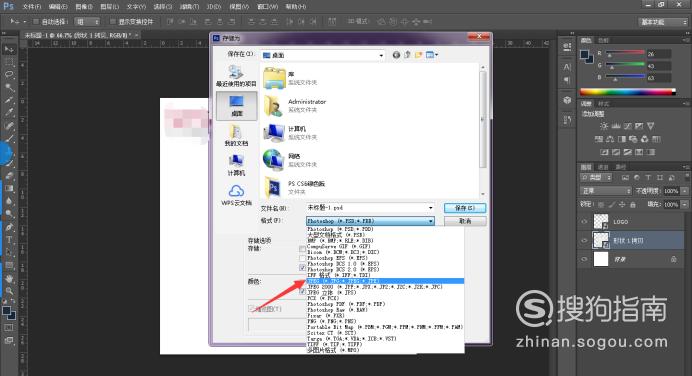
Task: Open WPS cloud documents (WPS云文档) in sidebar
Action: [x=236, y=195]
